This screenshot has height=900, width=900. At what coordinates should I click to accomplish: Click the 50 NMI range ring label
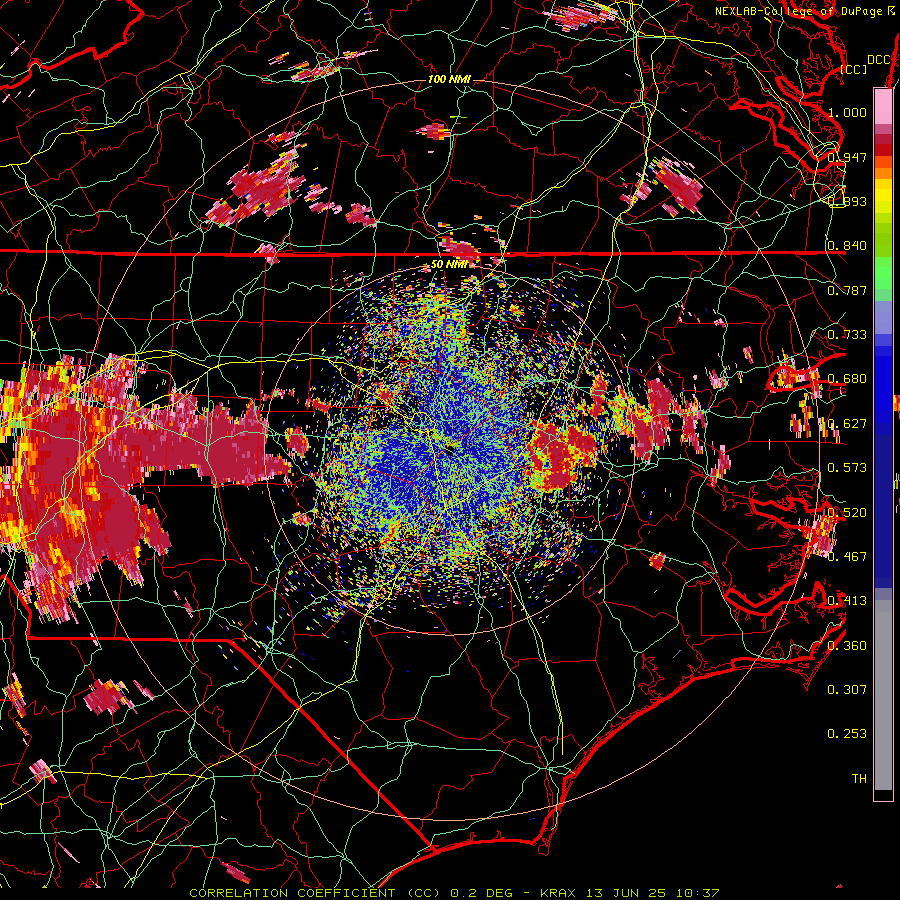point(449,264)
